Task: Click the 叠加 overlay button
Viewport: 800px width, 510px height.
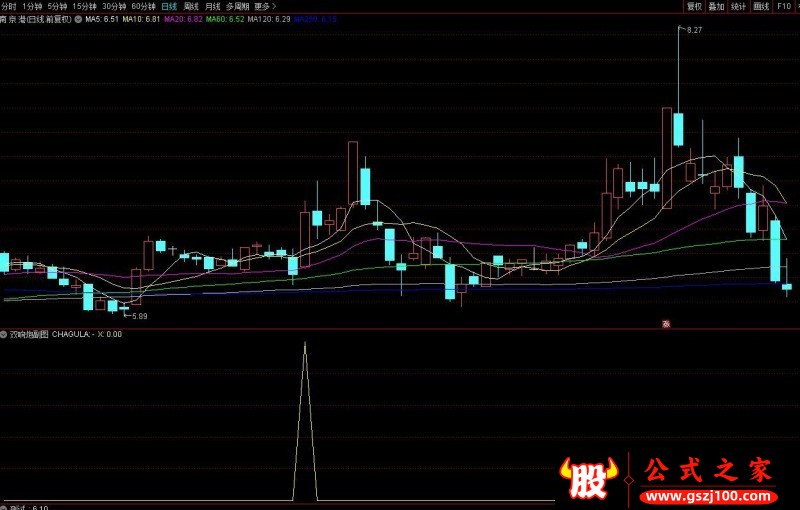Action: [x=716, y=6]
